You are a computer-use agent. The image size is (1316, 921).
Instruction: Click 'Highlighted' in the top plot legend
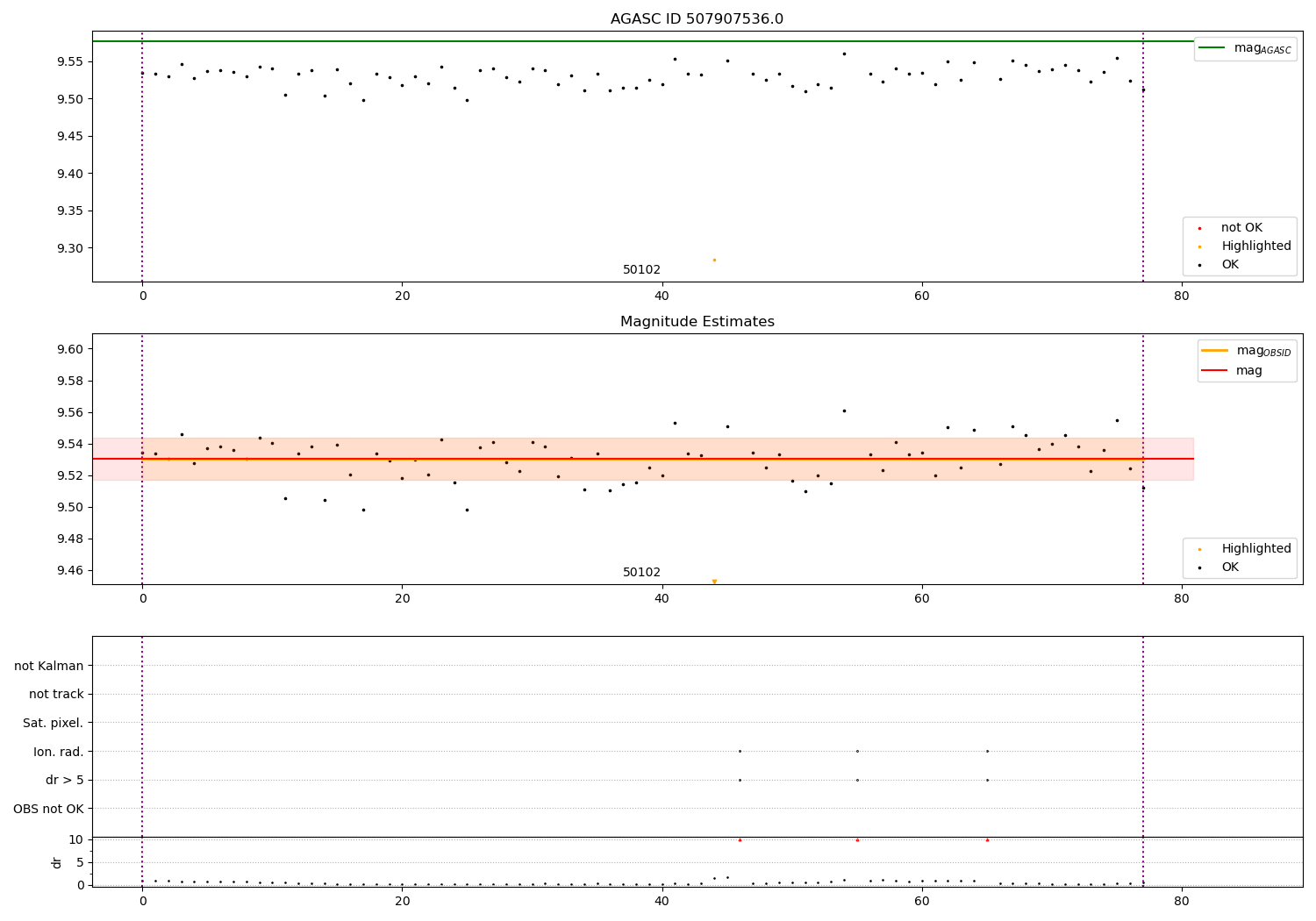1255,246
